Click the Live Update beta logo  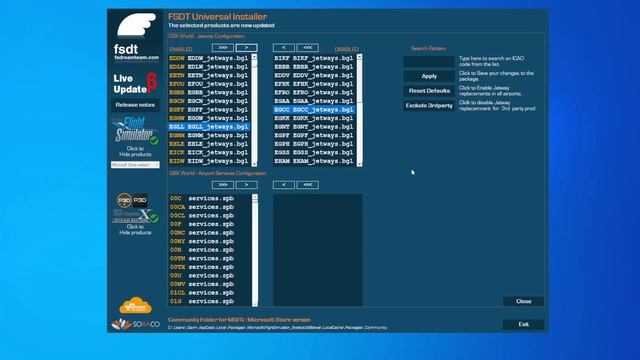135,83
